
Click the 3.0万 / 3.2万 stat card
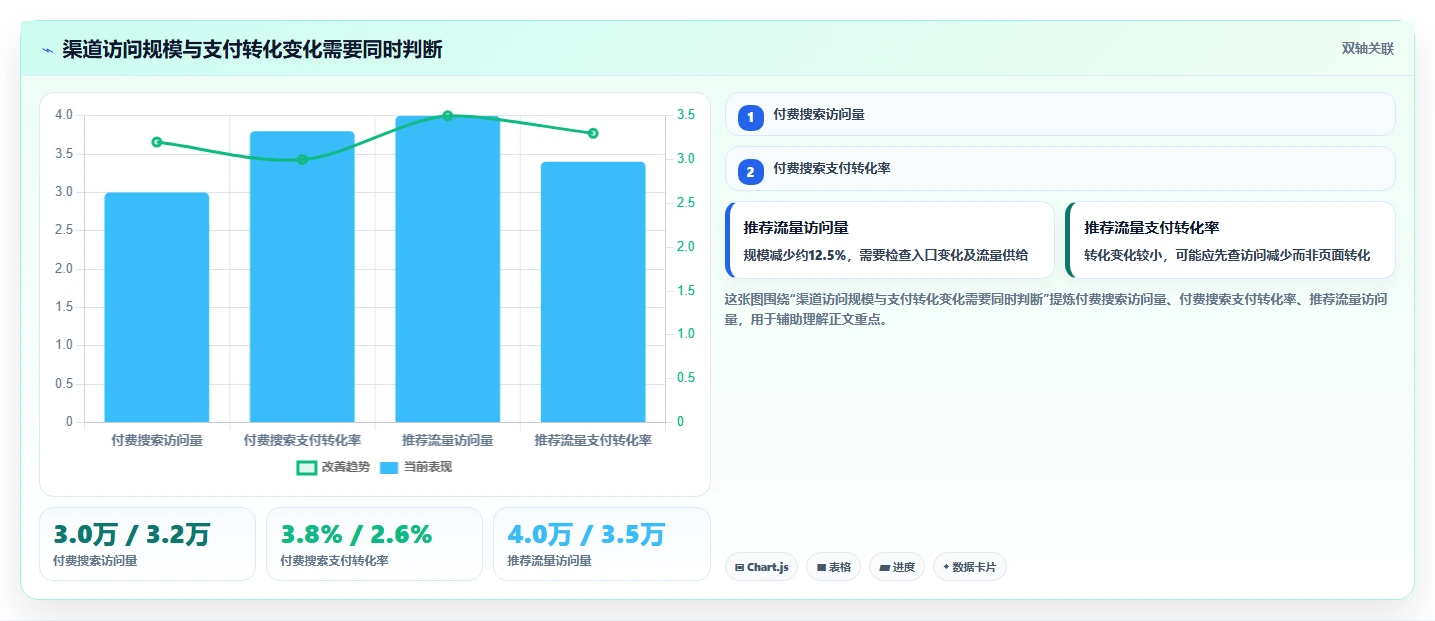coord(147,544)
